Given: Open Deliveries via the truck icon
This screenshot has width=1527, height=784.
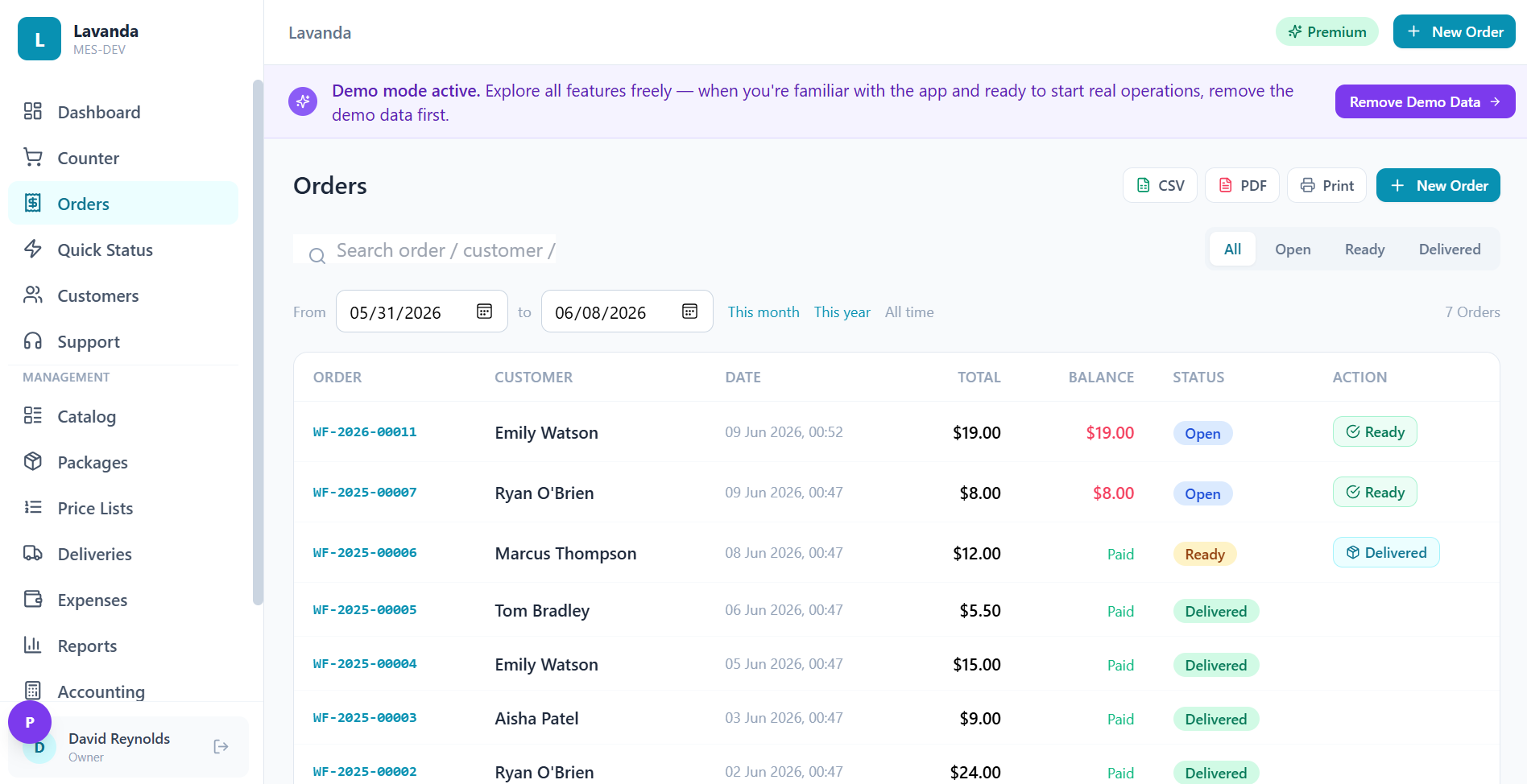Looking at the screenshot, I should point(33,553).
